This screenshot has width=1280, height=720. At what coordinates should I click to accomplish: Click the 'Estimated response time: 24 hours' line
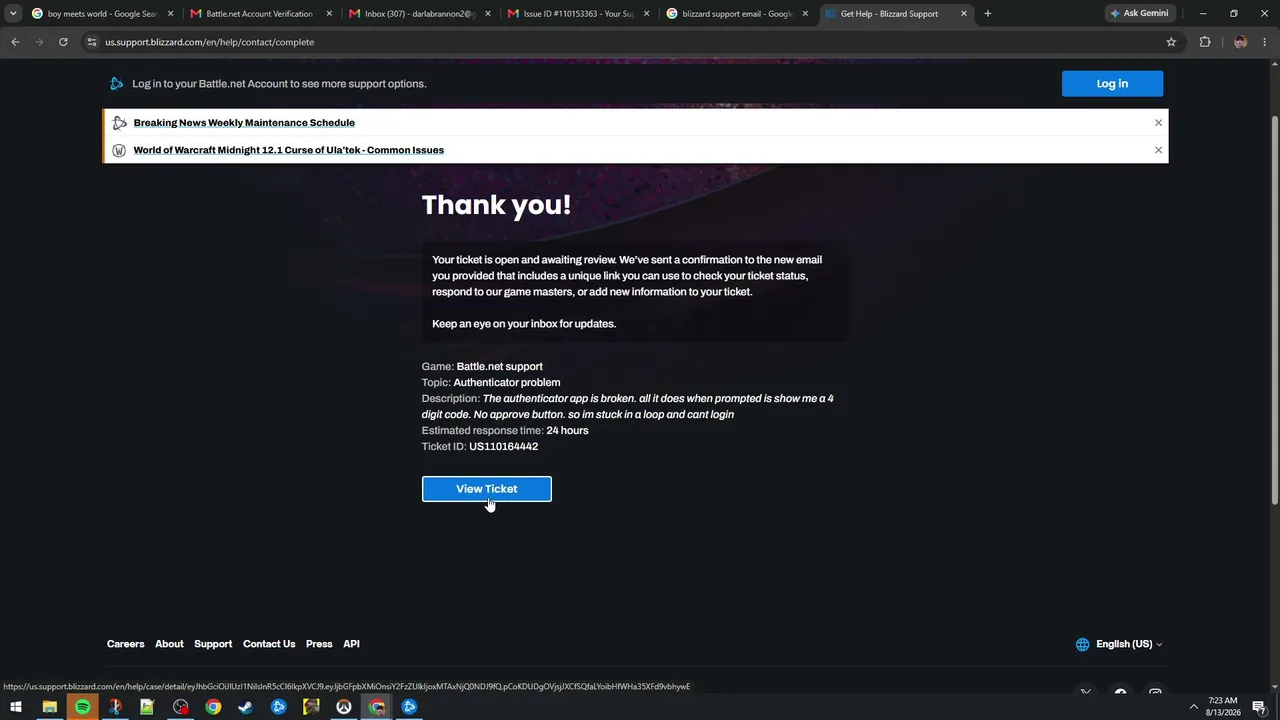coord(505,430)
